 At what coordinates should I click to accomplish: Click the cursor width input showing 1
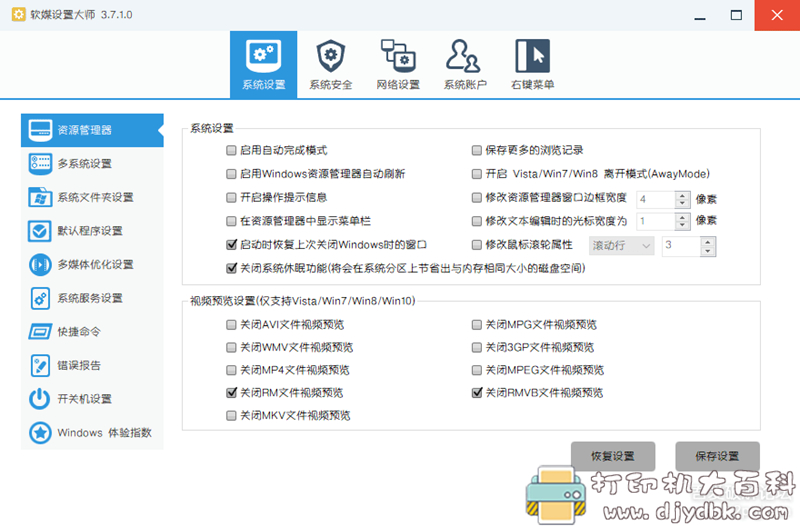(656, 221)
